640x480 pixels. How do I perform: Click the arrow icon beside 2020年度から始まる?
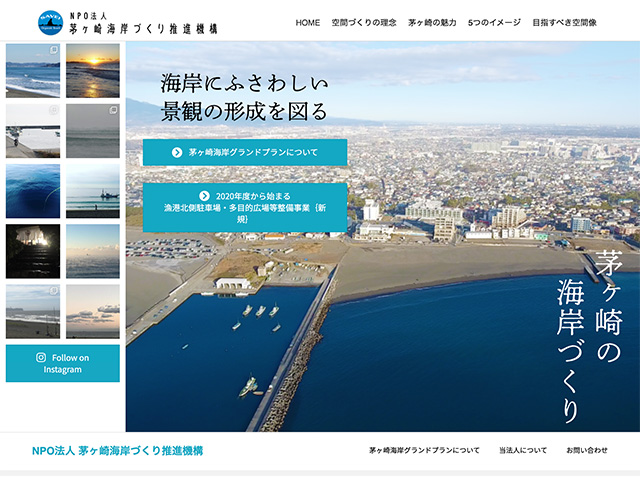[x=204, y=196]
